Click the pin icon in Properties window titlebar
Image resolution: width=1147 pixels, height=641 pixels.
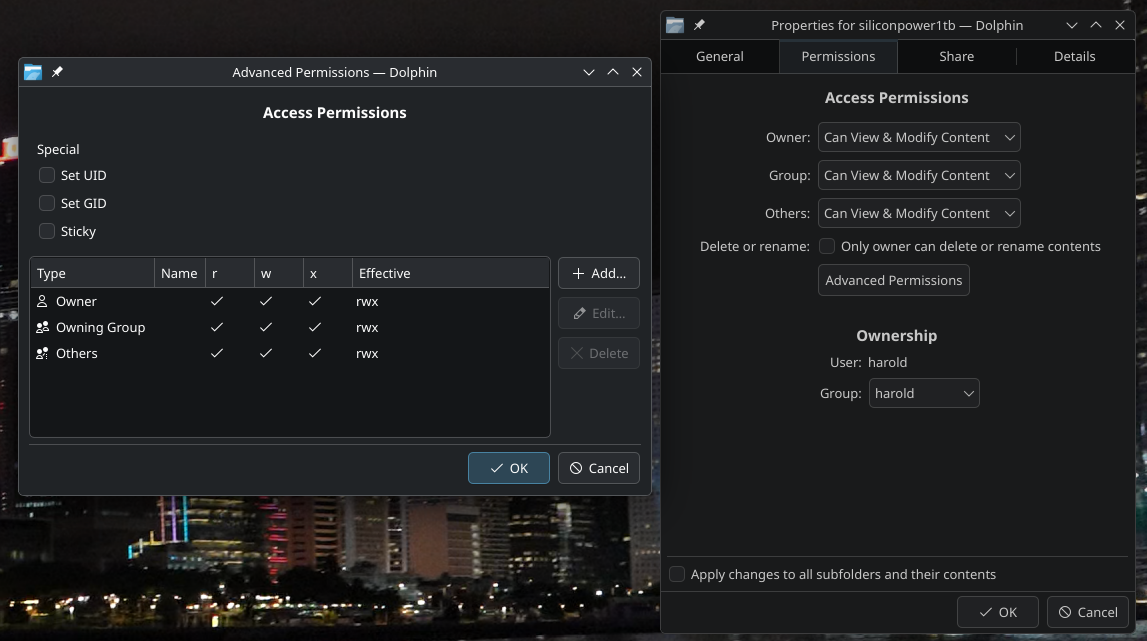[x=700, y=25]
